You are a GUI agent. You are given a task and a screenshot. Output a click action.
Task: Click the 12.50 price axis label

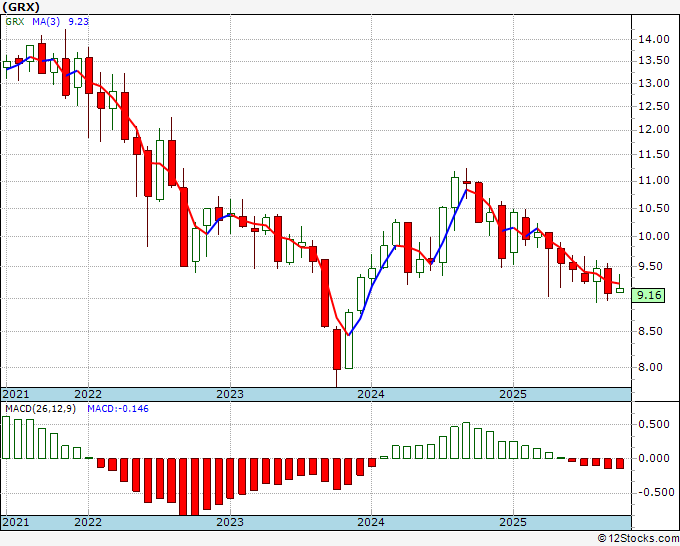(654, 106)
